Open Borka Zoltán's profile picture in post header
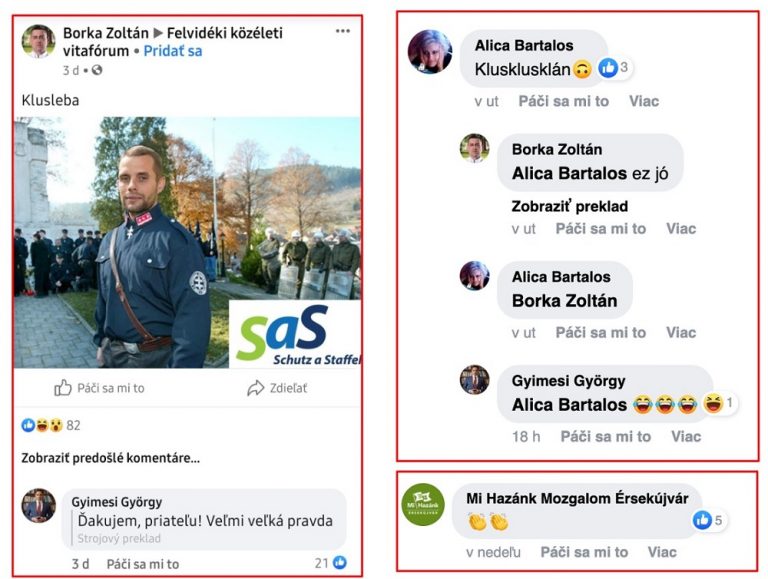This screenshot has width=768, height=579. click(39, 41)
